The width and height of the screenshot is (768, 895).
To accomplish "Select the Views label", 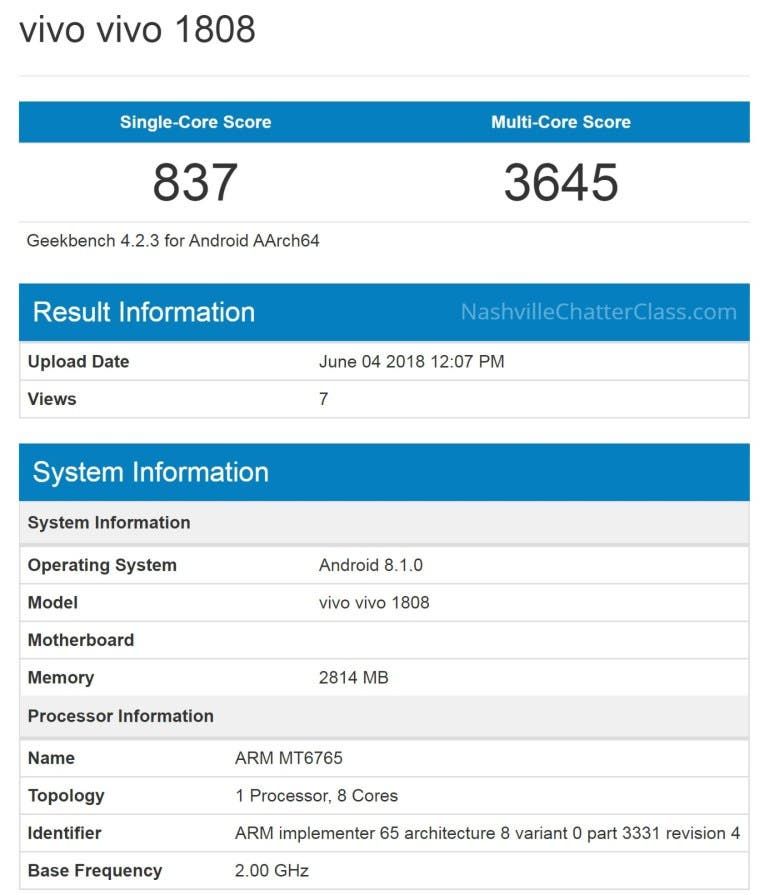I will coord(52,399).
